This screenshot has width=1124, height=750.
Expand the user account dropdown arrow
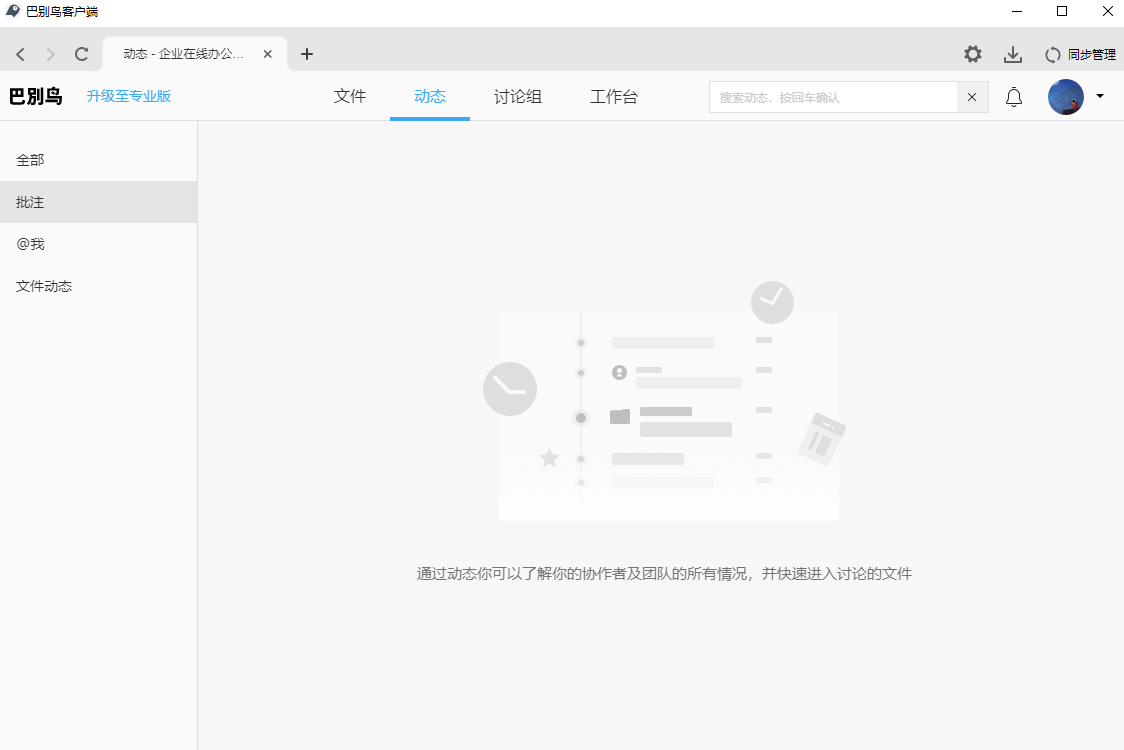(x=1100, y=97)
